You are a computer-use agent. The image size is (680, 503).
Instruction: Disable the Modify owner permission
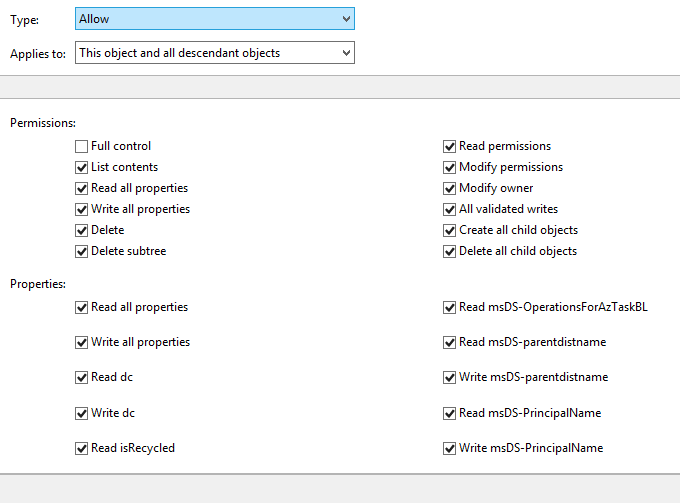(450, 188)
